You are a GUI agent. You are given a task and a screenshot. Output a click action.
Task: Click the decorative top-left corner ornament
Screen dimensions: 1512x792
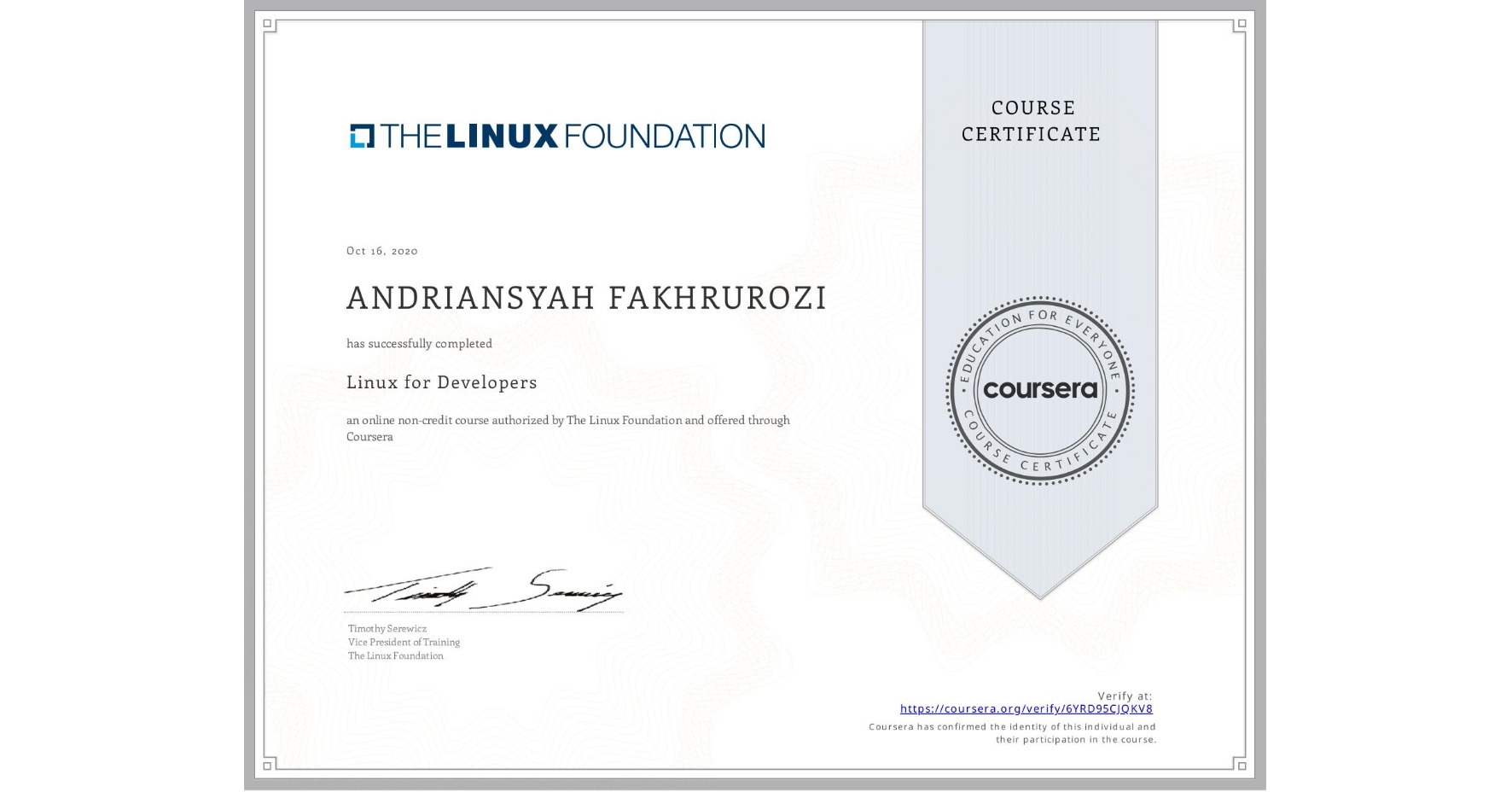click(x=267, y=26)
